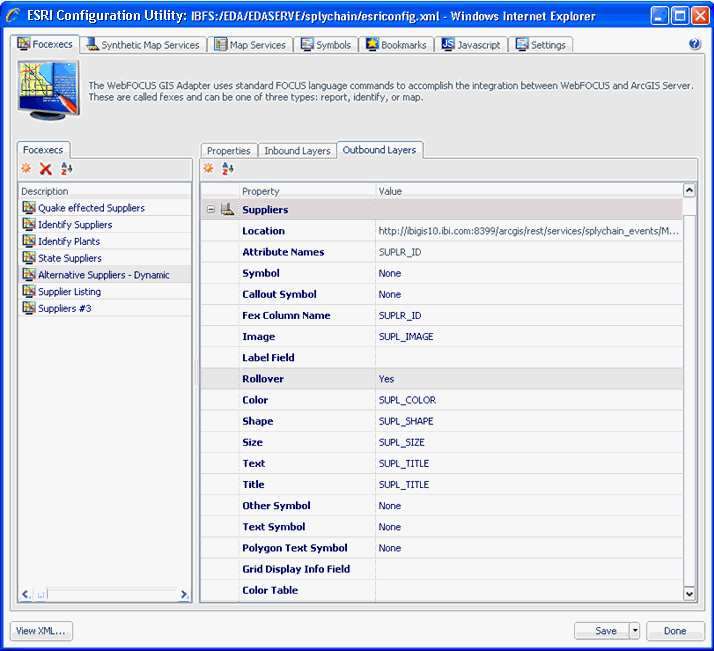Open the Settings tab
This screenshot has height=651, width=714.
(541, 45)
